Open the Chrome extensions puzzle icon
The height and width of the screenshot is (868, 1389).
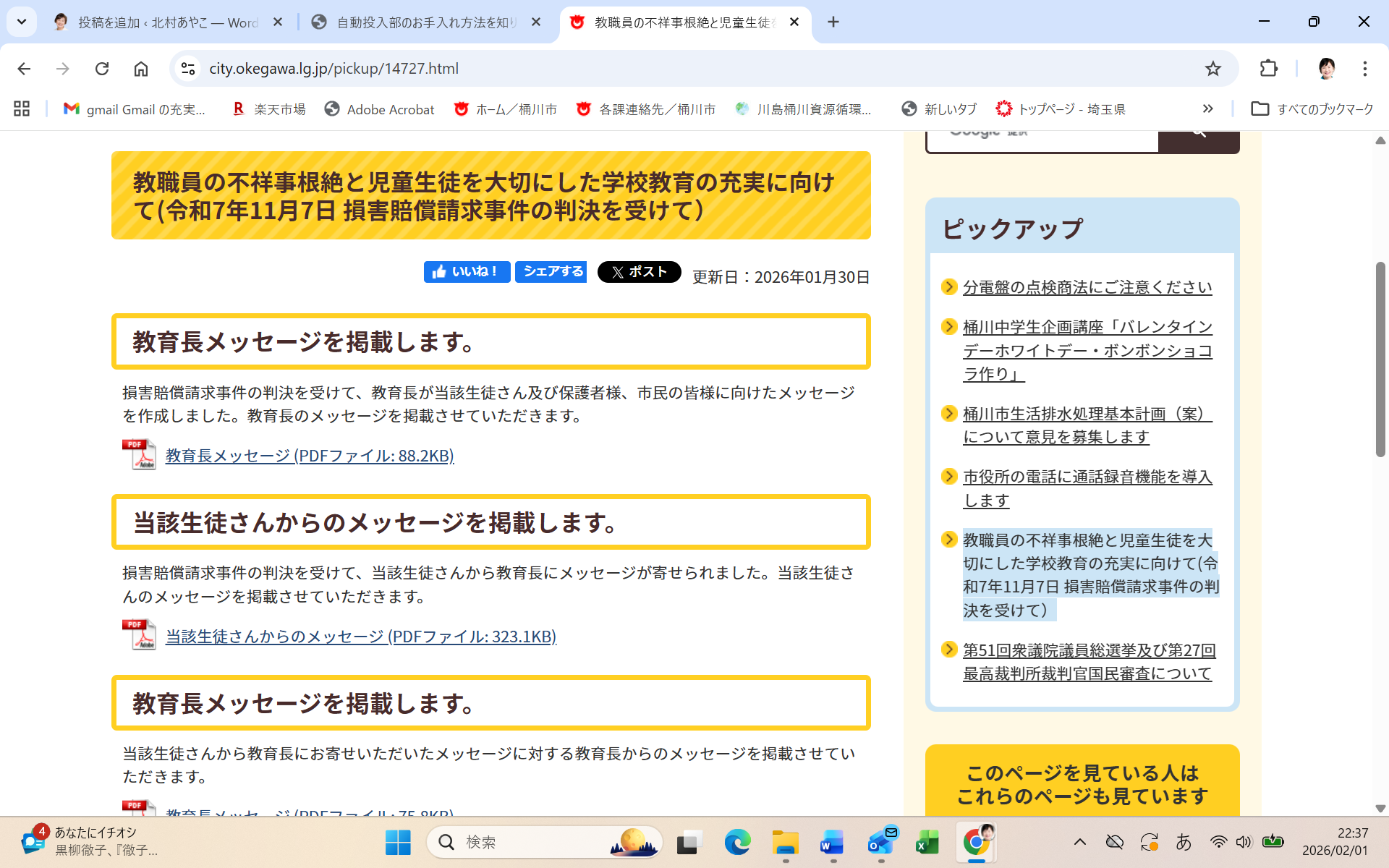click(x=1268, y=69)
